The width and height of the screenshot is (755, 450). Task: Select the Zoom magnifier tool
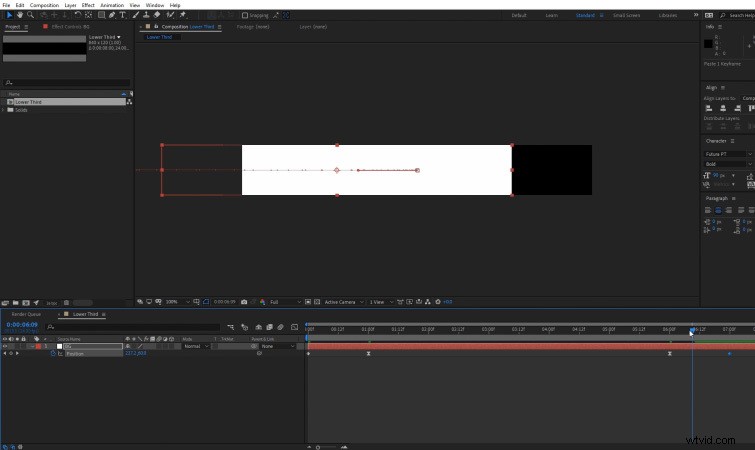coord(30,15)
